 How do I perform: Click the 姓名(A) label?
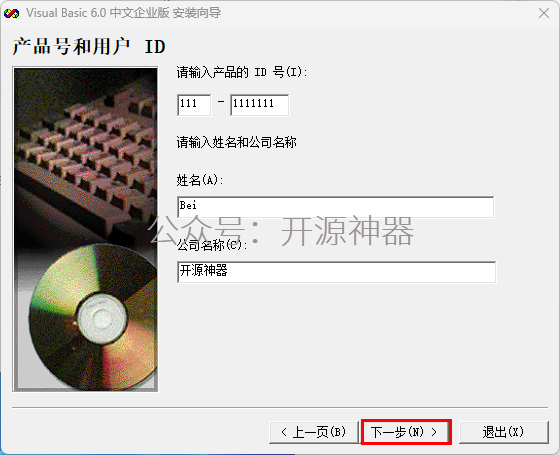(x=200, y=180)
